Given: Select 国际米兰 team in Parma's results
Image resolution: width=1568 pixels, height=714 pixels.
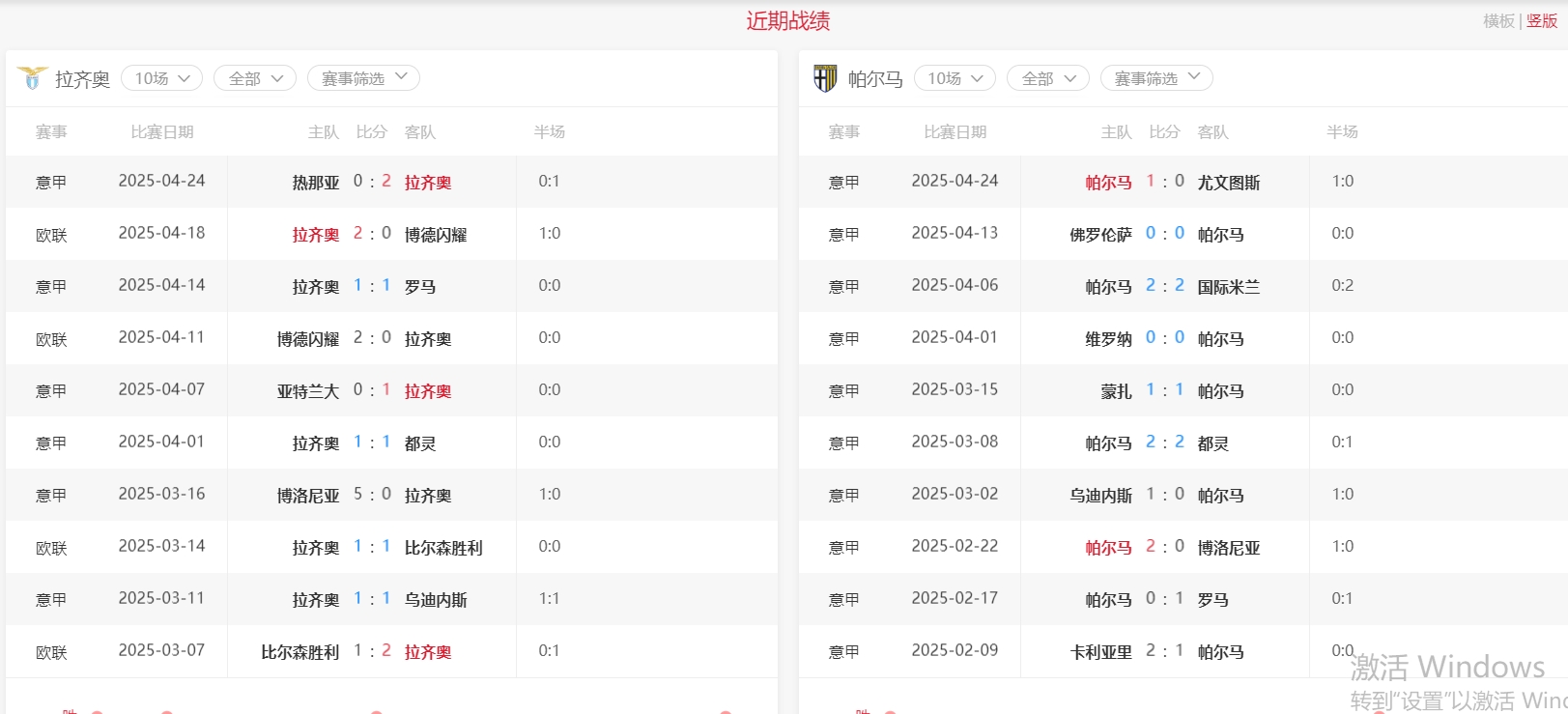Looking at the screenshot, I should click(1228, 287).
